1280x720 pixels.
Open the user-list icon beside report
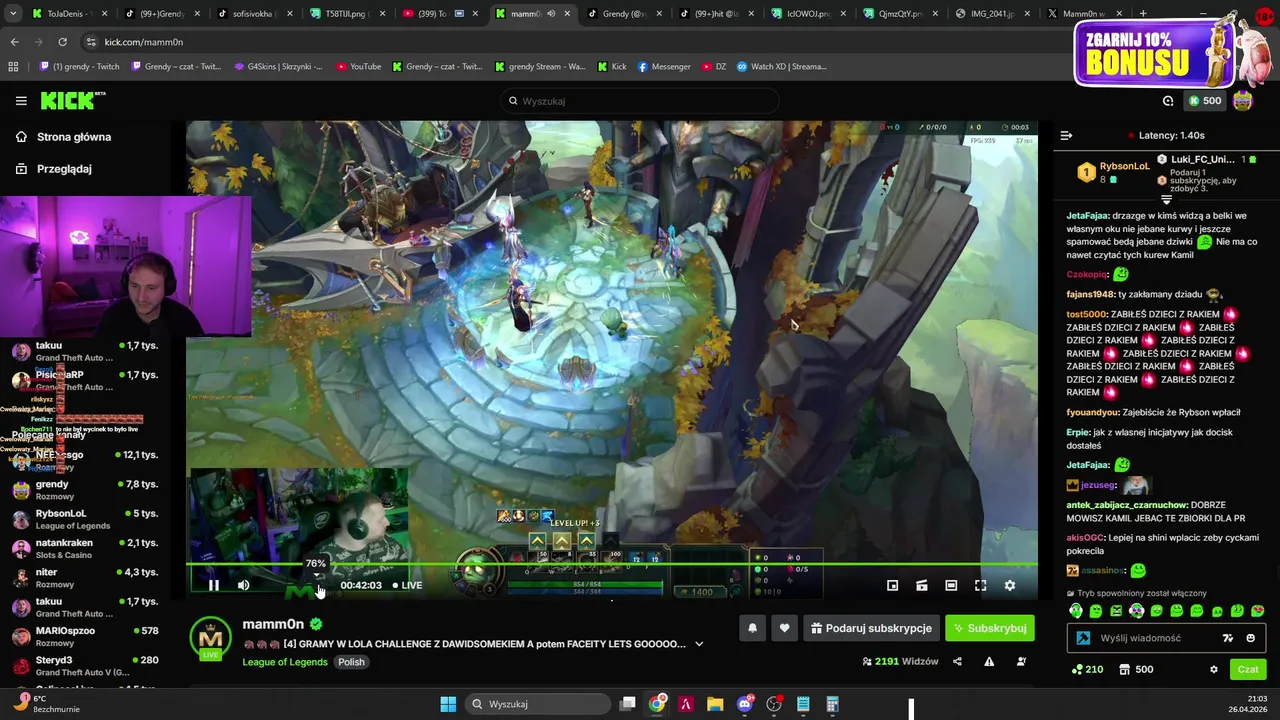1021,661
